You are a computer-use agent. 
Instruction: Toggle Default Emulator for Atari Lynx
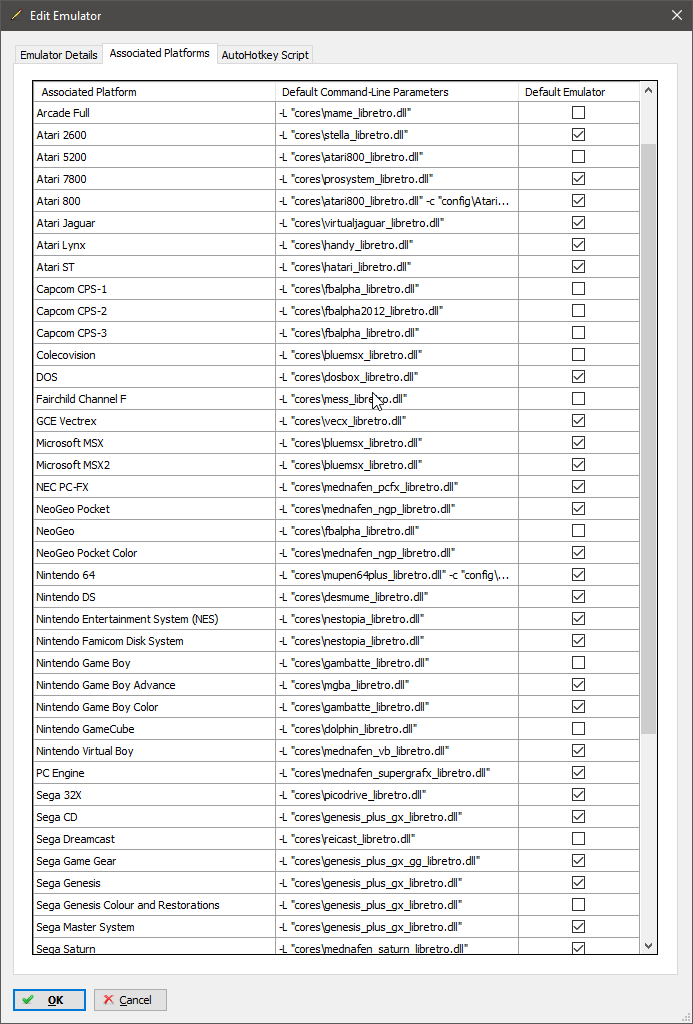pos(578,245)
